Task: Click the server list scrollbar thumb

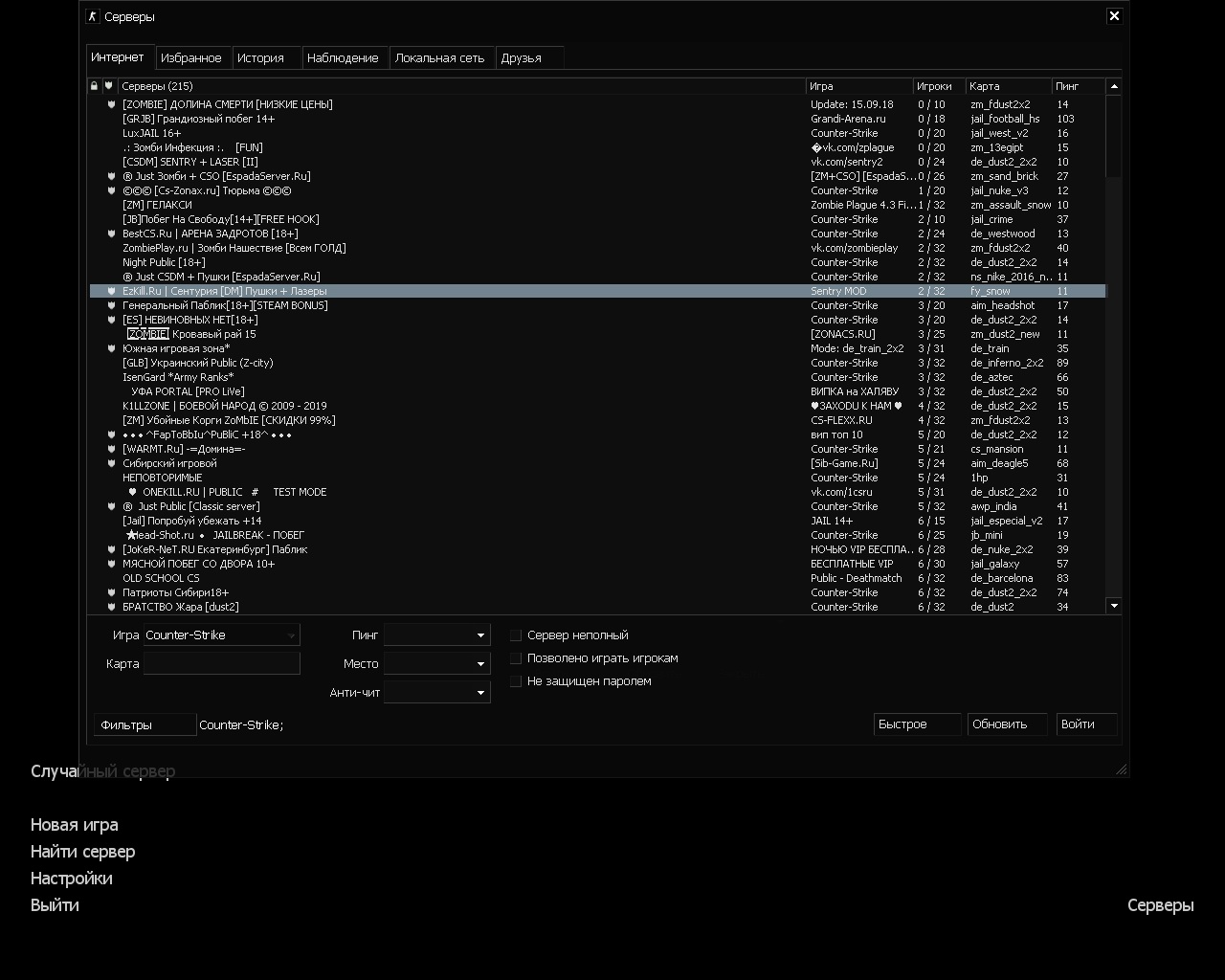Action: point(1113,134)
